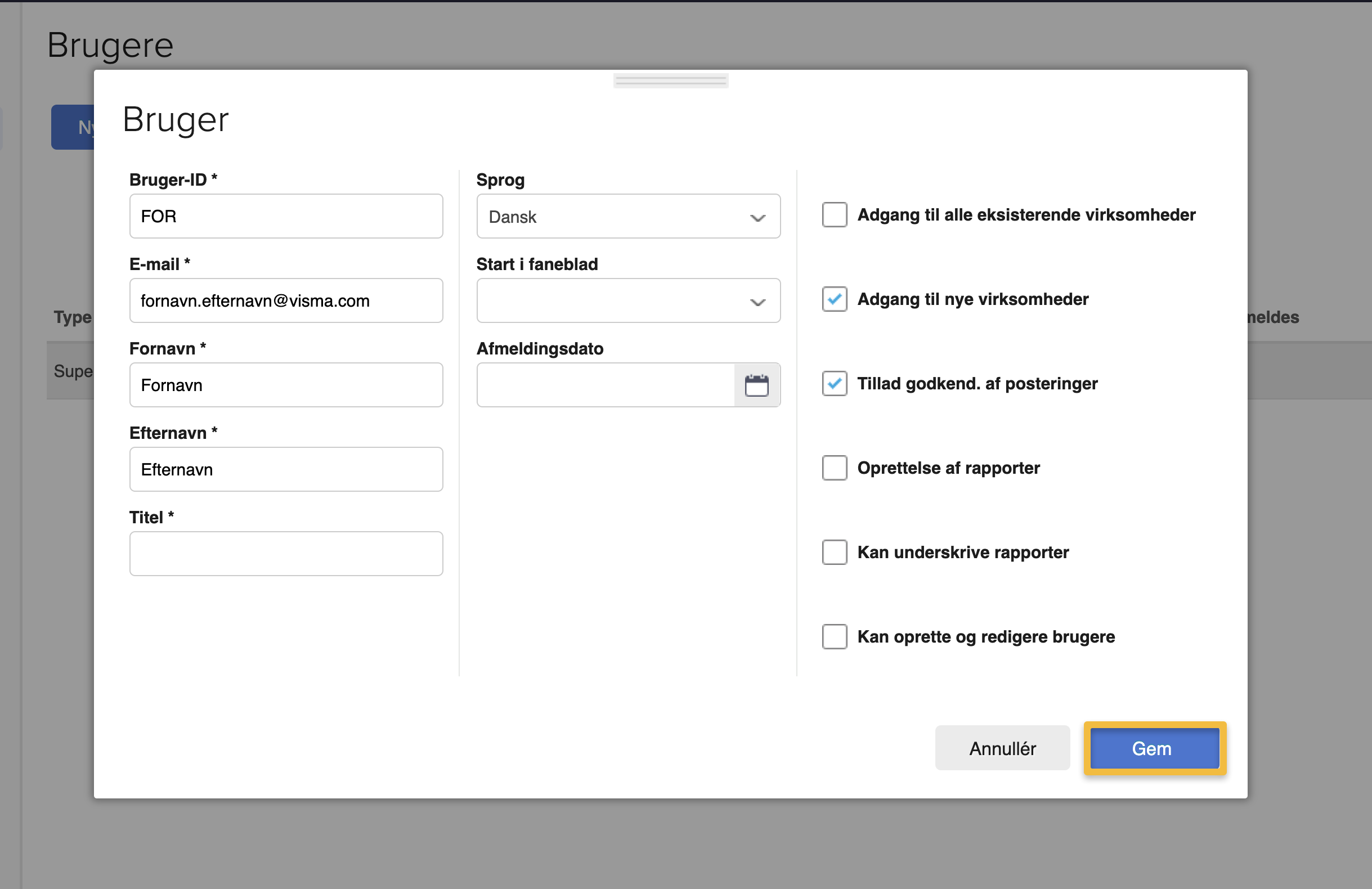This screenshot has height=889, width=1372.
Task: Uncheck Adgang til nye virksomheder
Action: pos(833,299)
